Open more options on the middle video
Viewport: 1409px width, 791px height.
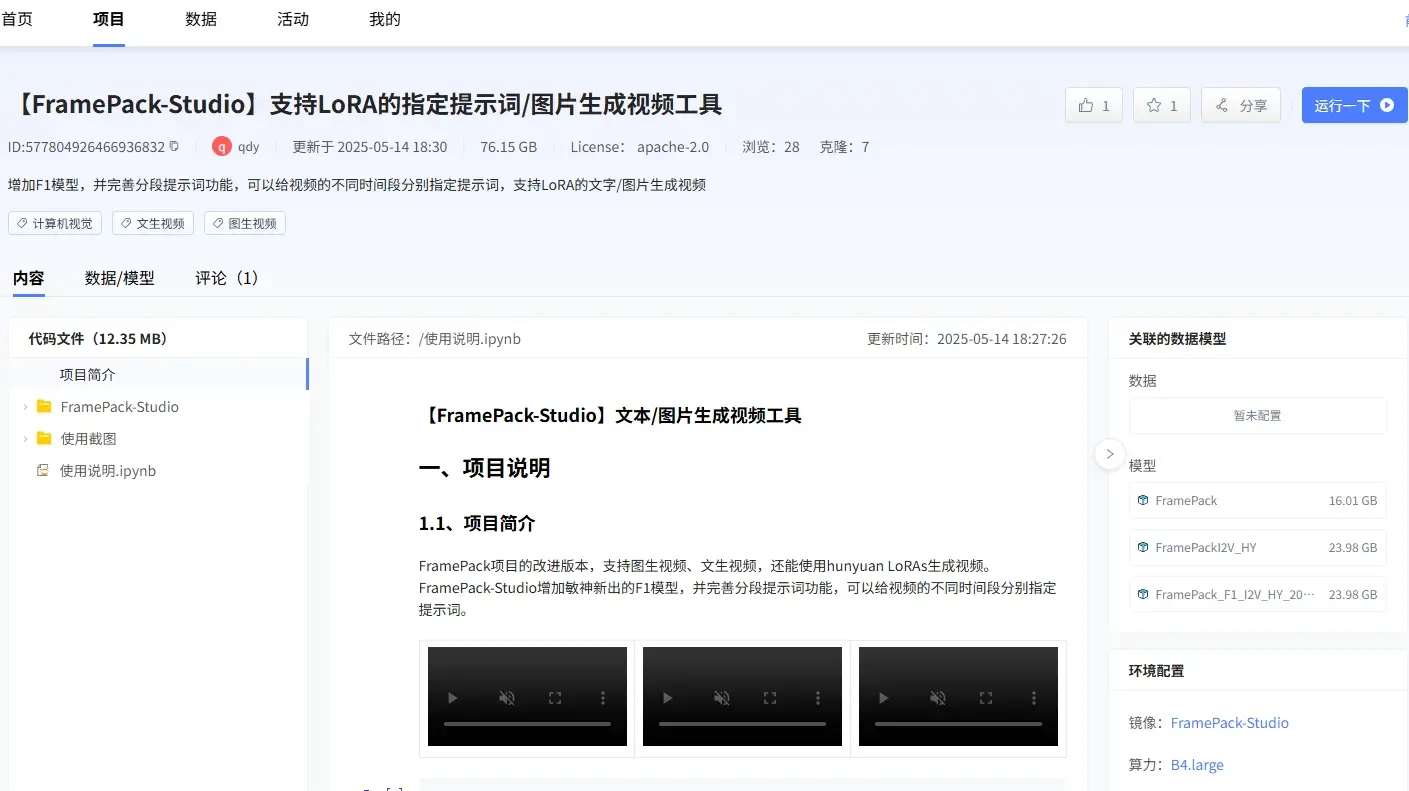[x=818, y=698]
